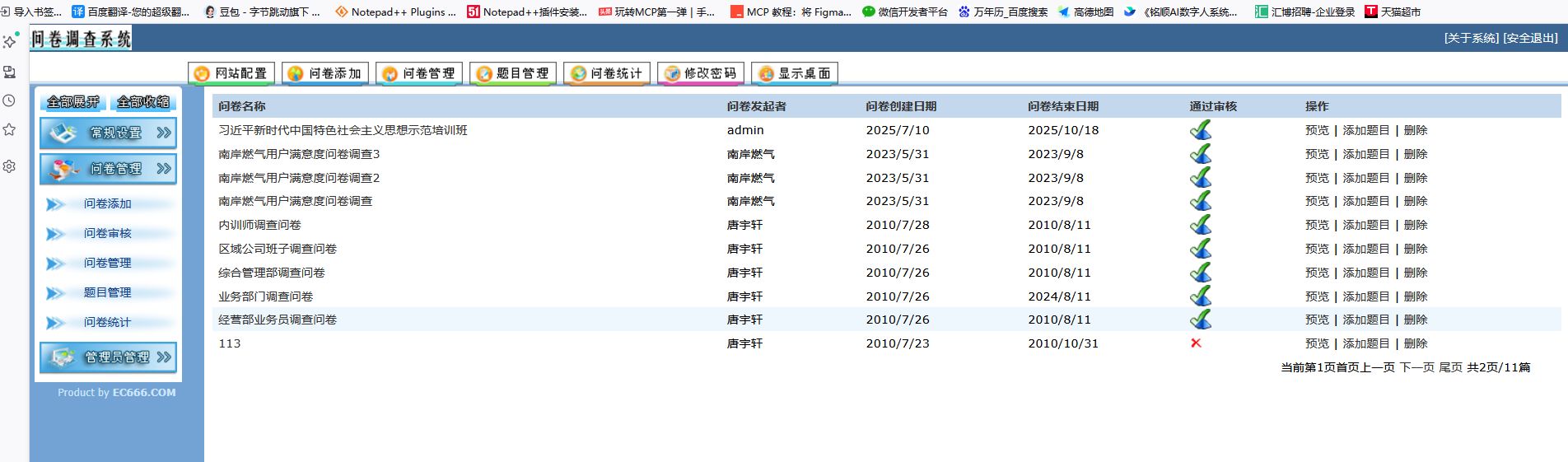Toggle approval status for 业务部门调查问卷
The image size is (1568, 462).
(1200, 296)
